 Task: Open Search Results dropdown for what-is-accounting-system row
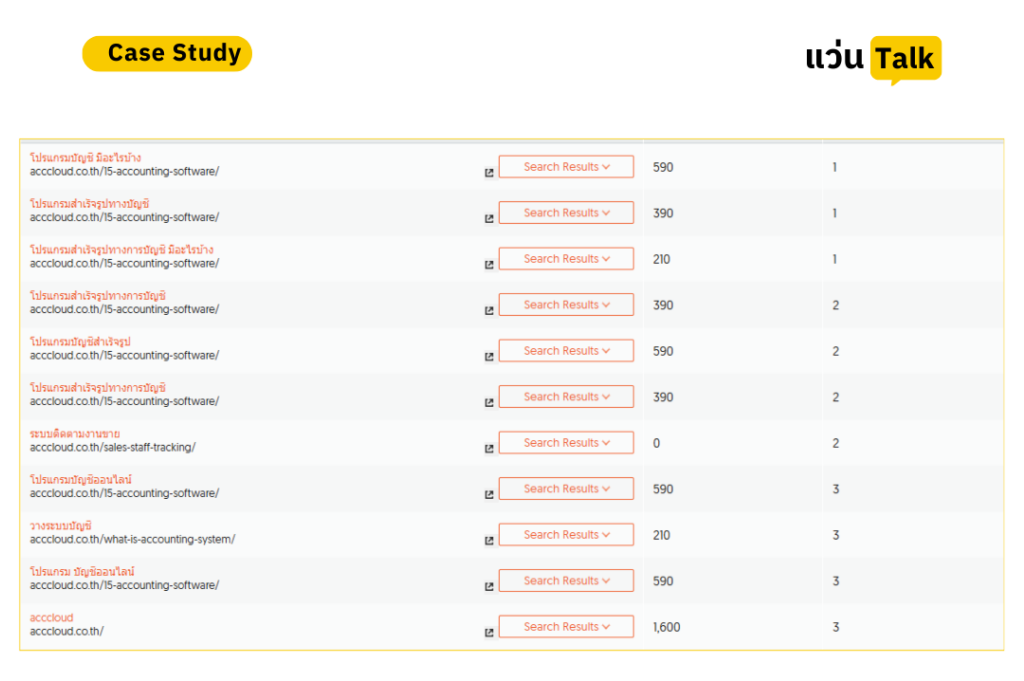(x=566, y=535)
